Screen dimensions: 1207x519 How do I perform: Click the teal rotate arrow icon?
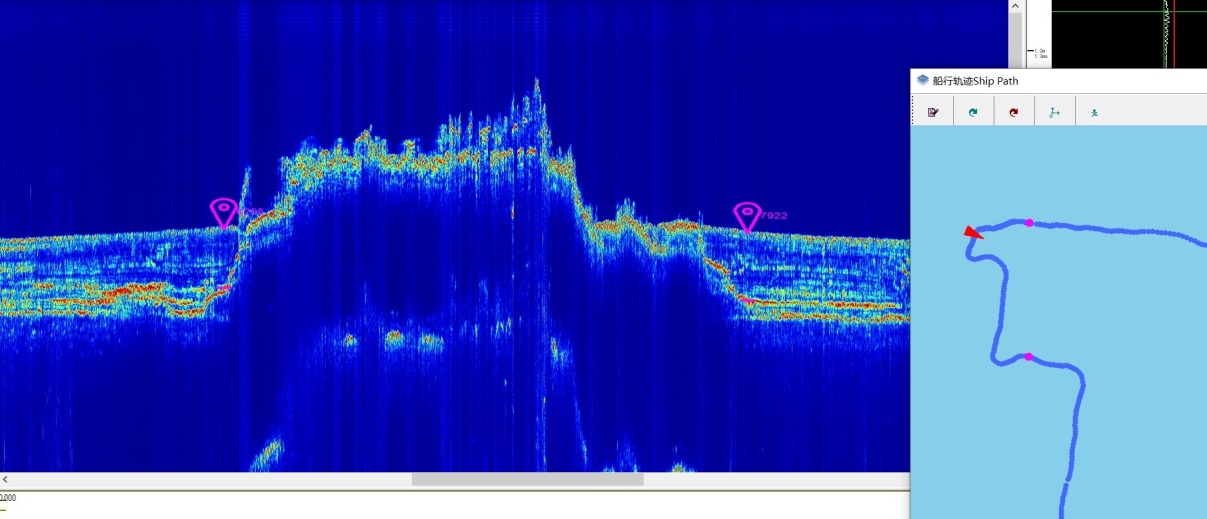[973, 112]
